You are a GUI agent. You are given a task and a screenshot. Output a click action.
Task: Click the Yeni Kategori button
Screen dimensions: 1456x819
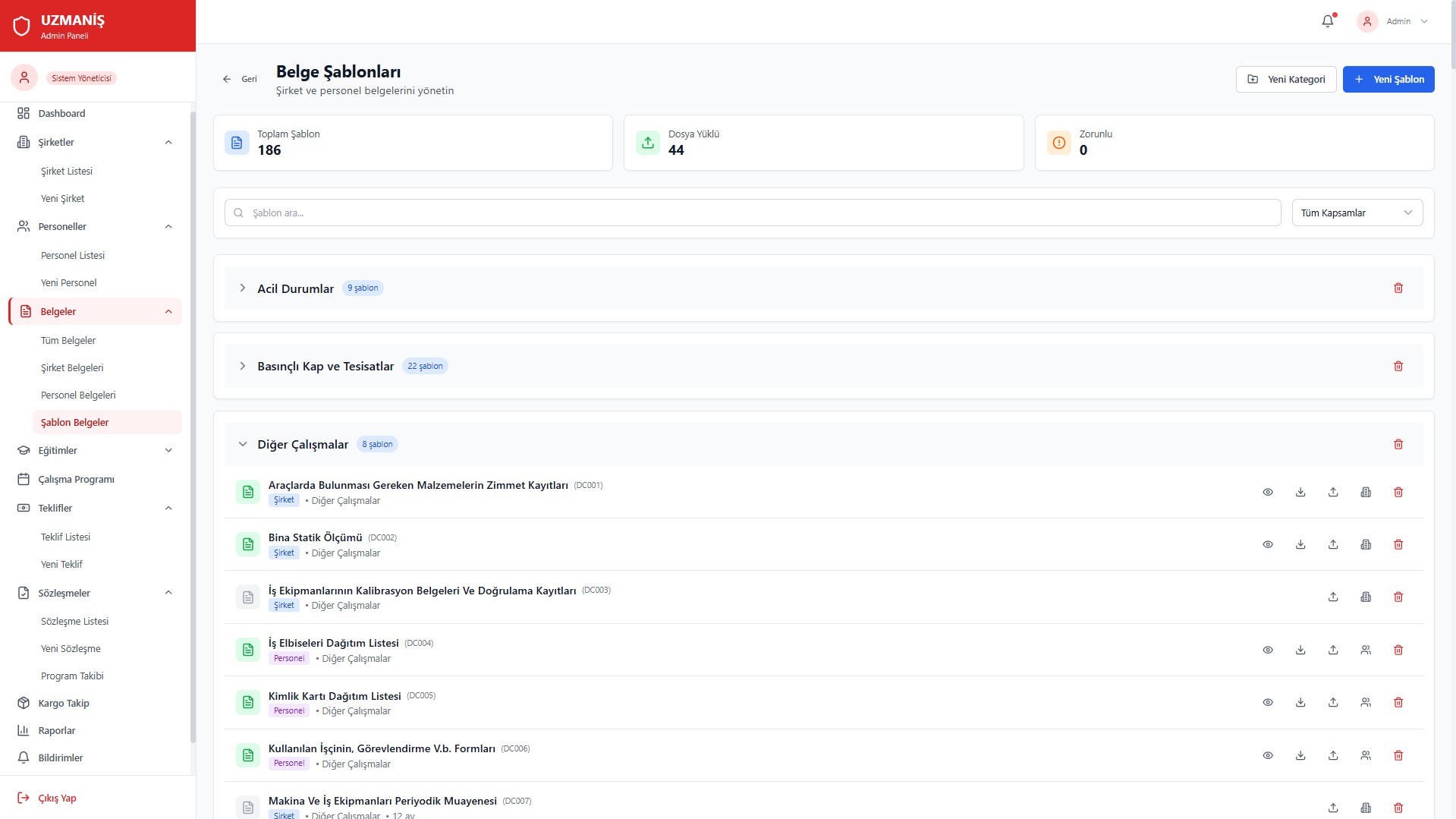1285,80
